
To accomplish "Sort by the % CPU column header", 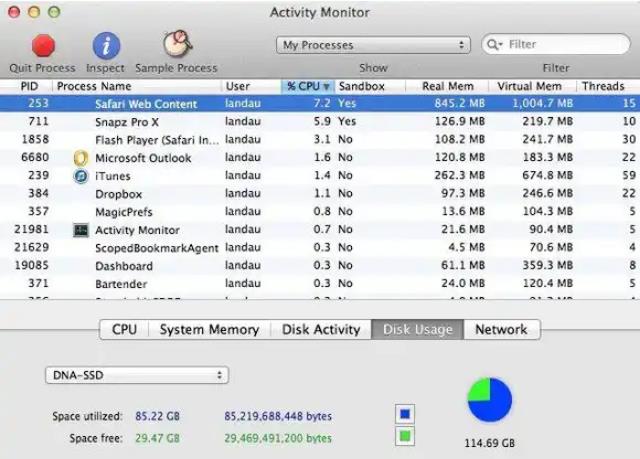I will tap(308, 86).
